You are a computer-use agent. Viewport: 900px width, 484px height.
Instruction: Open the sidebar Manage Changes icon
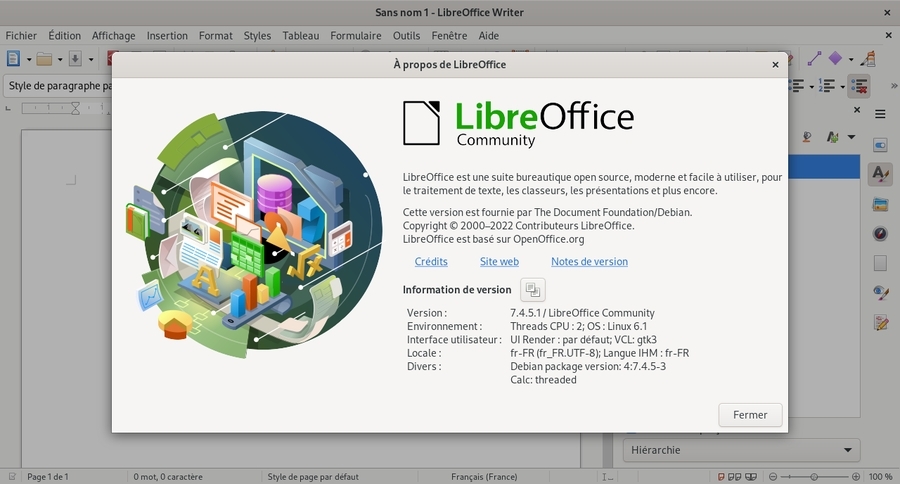pos(880,323)
